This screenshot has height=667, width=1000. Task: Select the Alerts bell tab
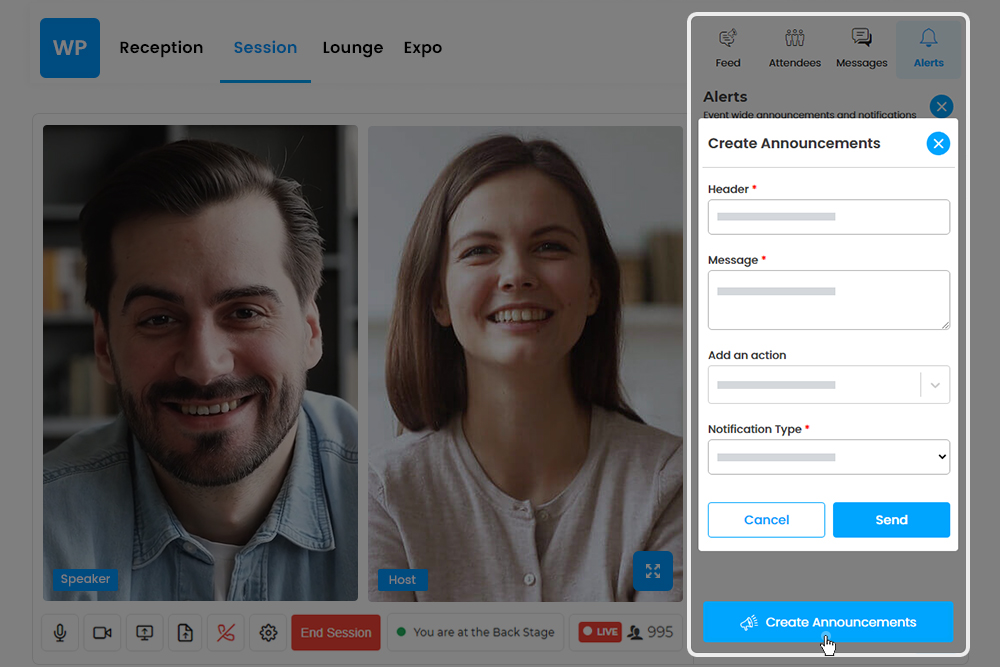point(928,48)
